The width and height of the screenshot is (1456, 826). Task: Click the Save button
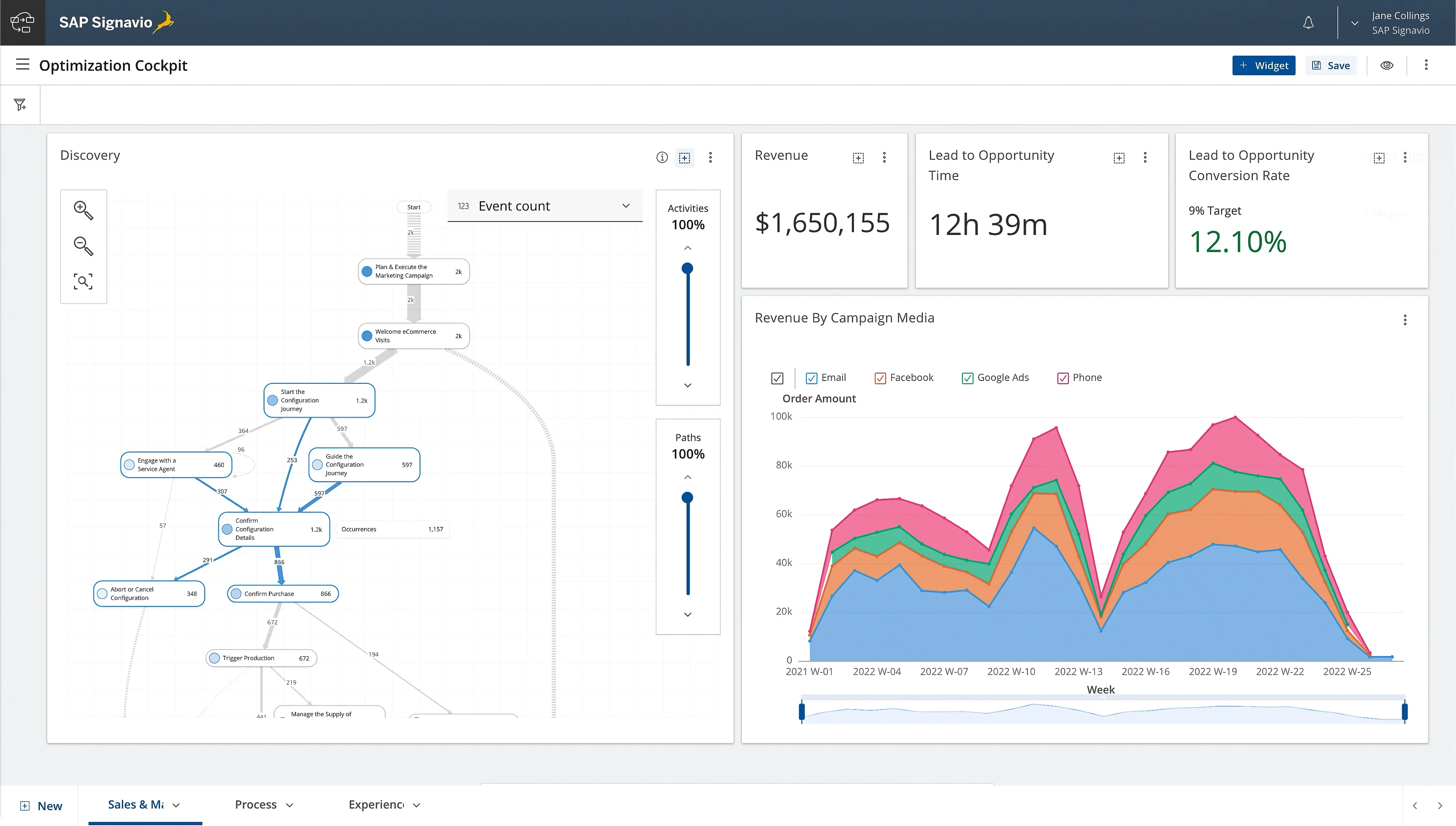click(1331, 65)
